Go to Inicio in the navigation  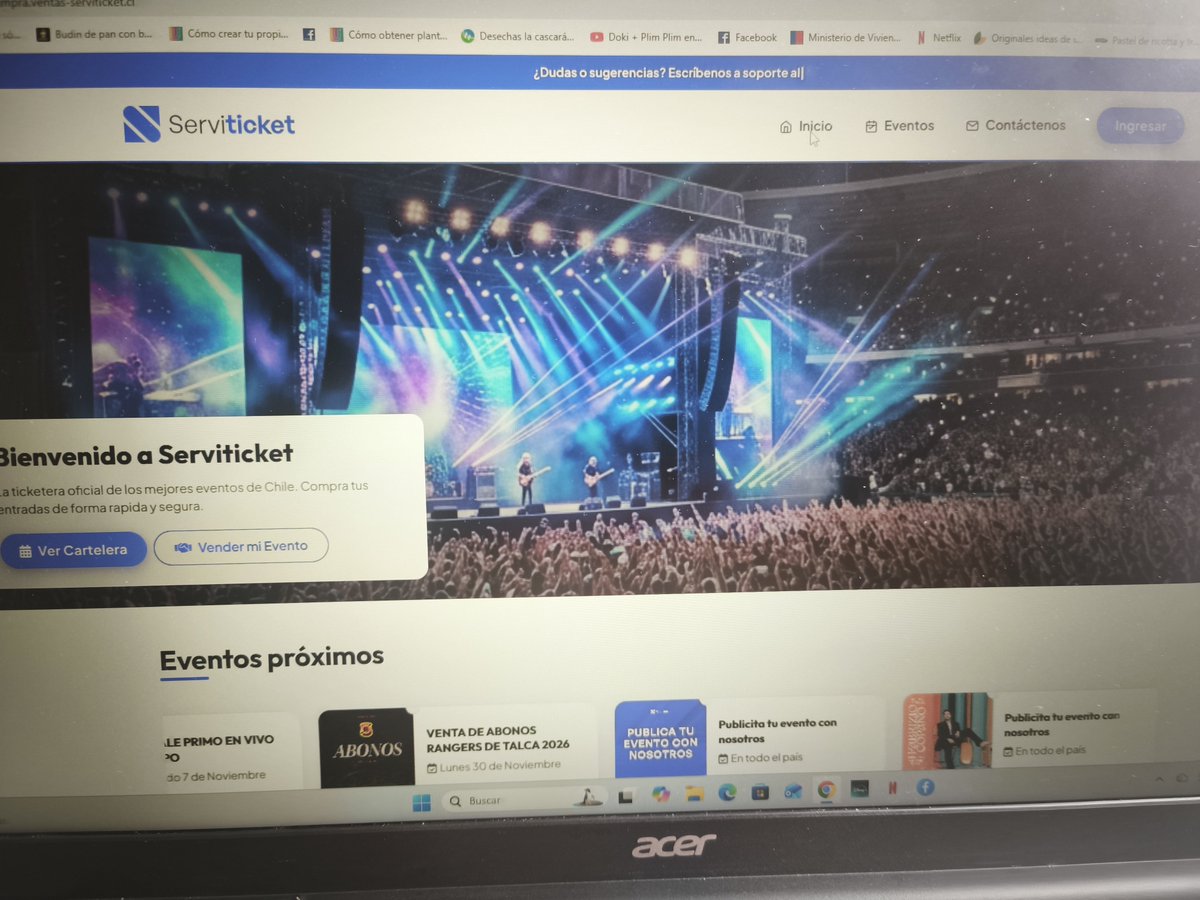(806, 126)
